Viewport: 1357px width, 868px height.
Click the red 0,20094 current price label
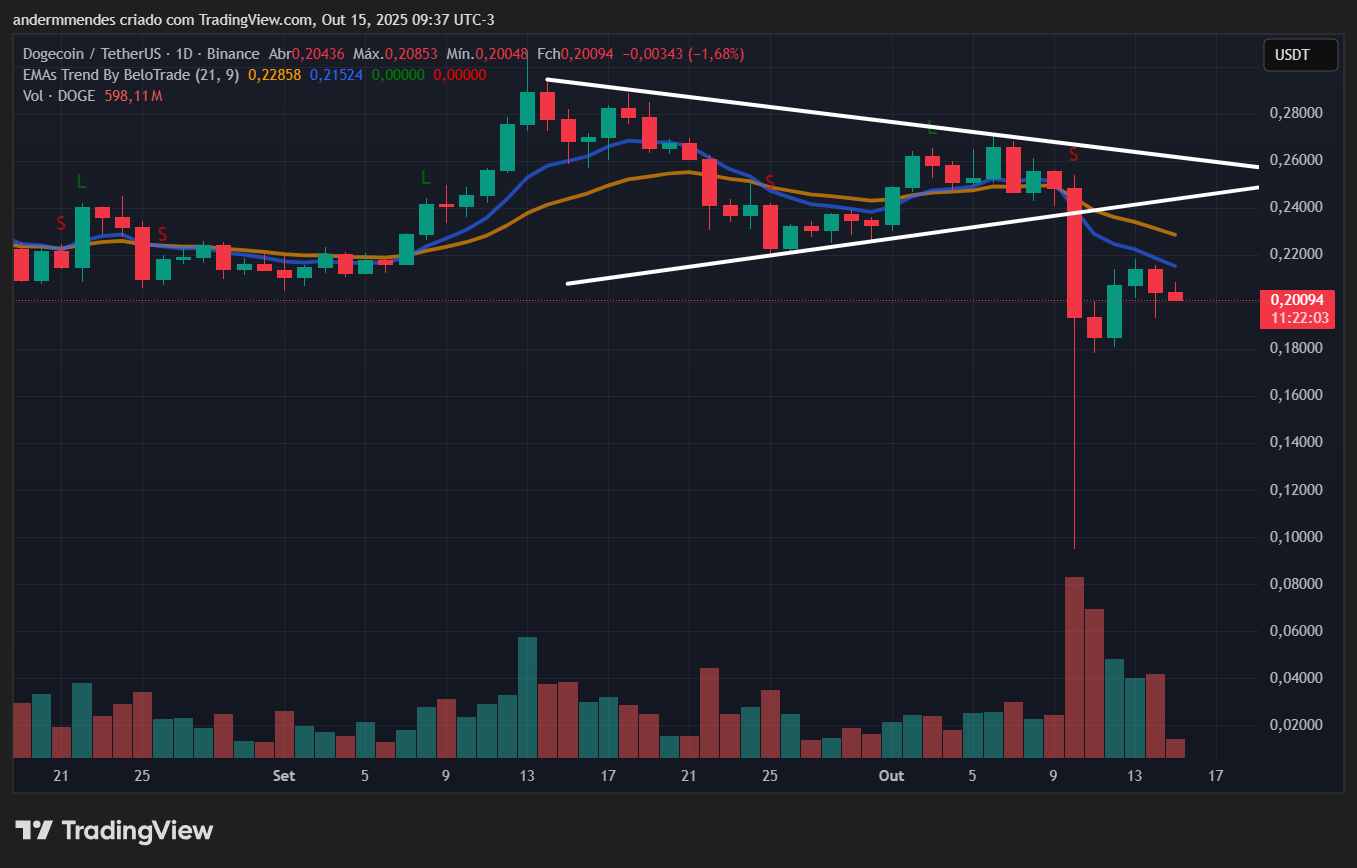coord(1299,300)
